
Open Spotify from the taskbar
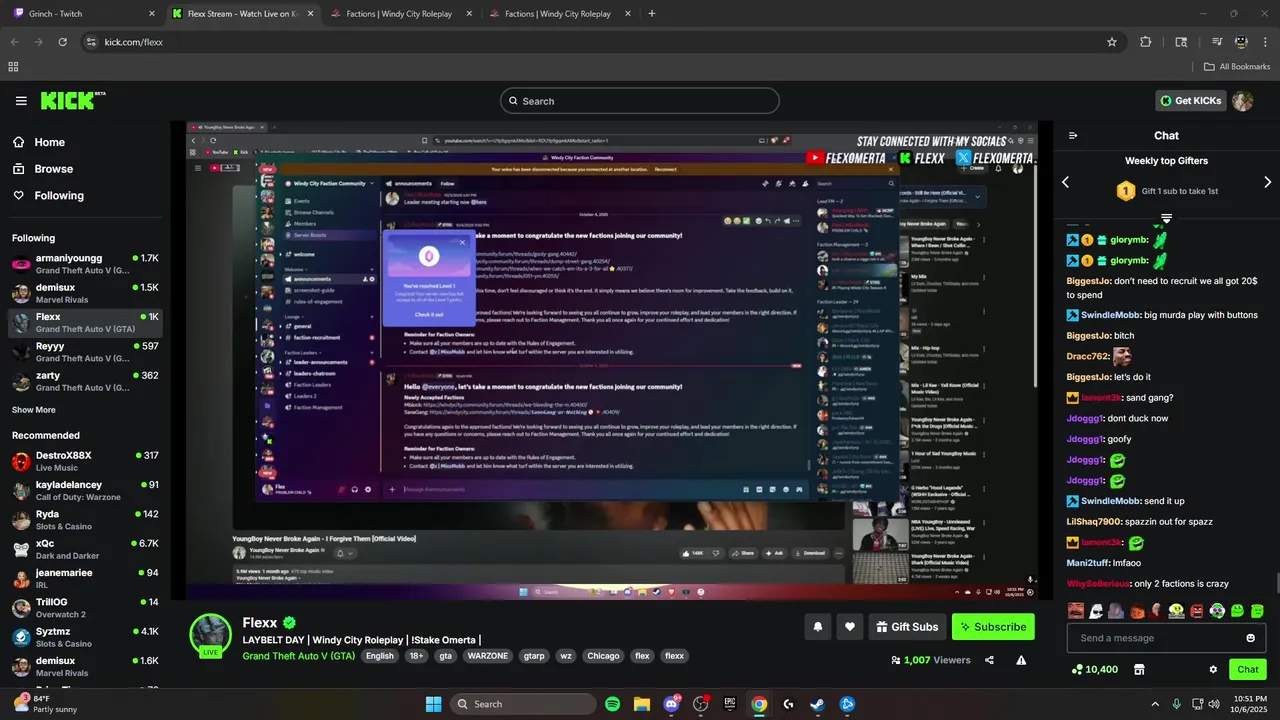pyautogui.click(x=612, y=704)
